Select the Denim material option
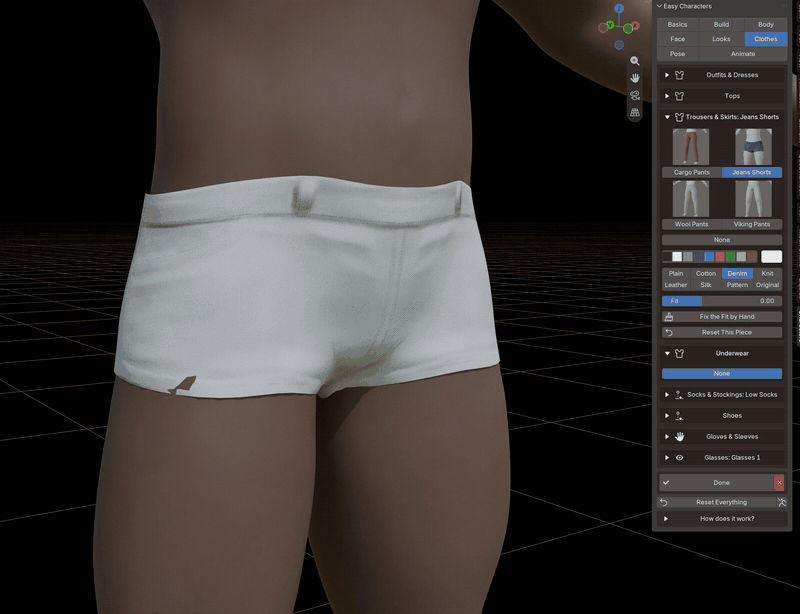This screenshot has width=800, height=614. (x=737, y=274)
